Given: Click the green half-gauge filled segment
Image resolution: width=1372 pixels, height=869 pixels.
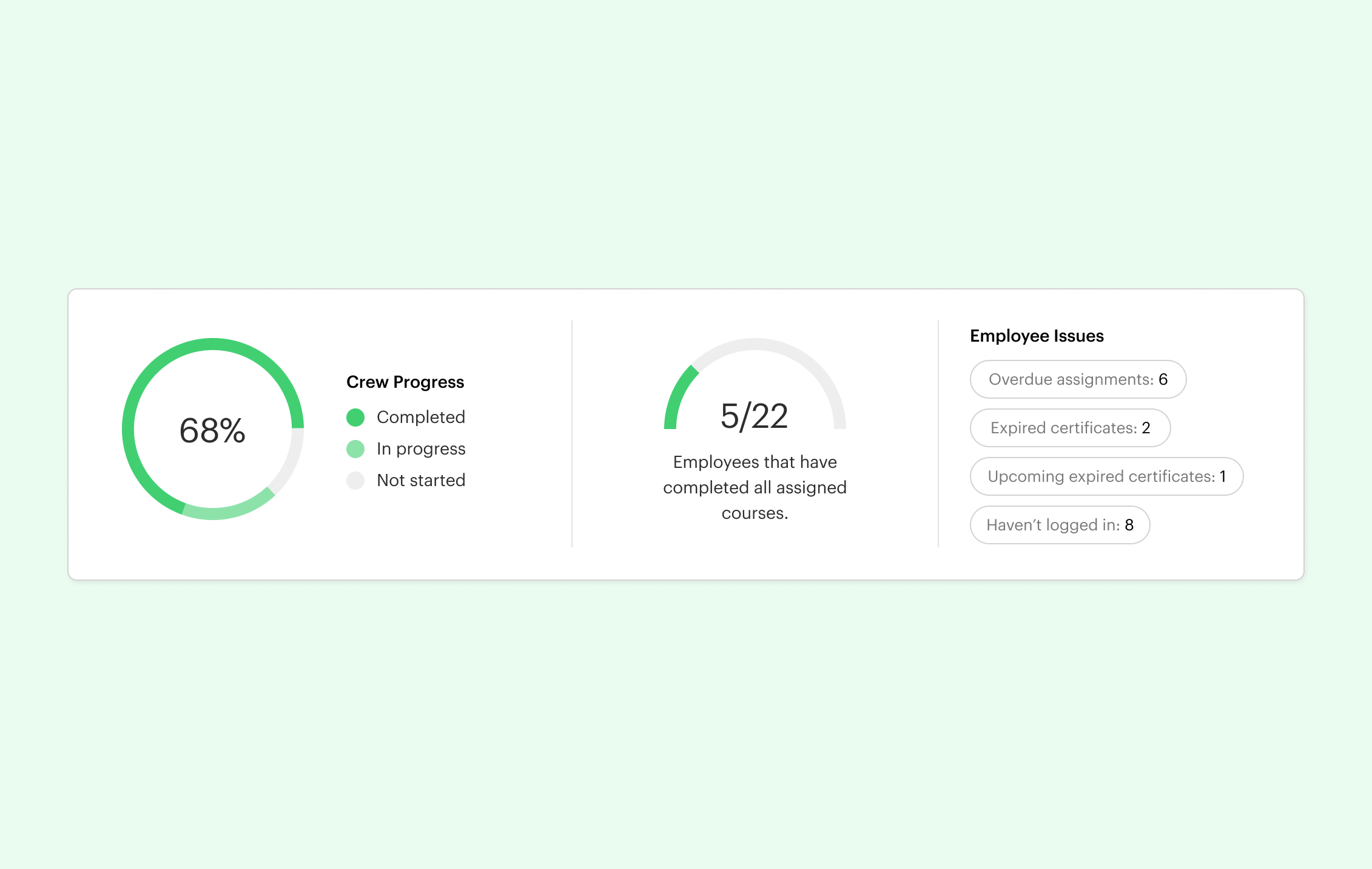Looking at the screenshot, I should (x=676, y=396).
